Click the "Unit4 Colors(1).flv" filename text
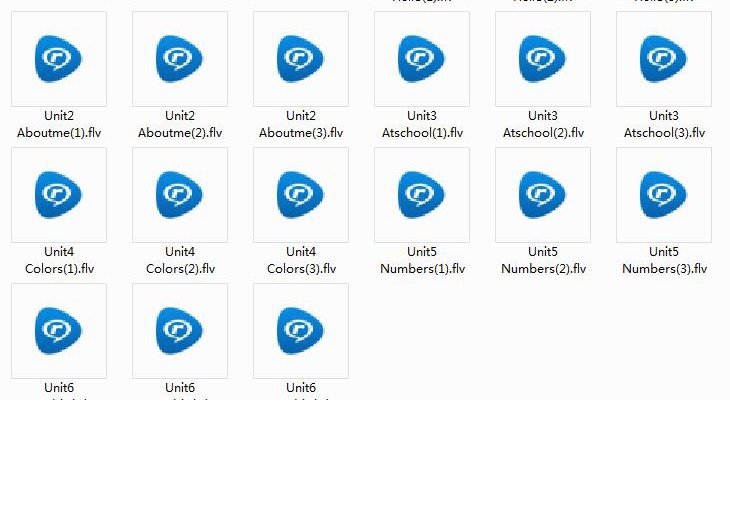 pos(59,260)
